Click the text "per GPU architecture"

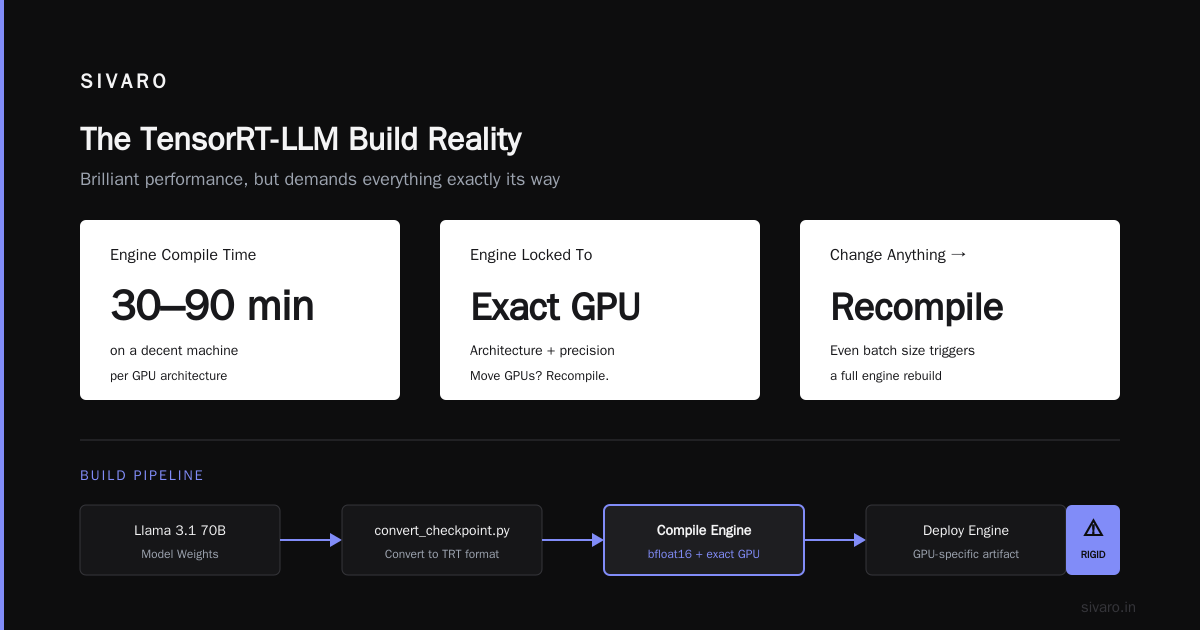[168, 376]
